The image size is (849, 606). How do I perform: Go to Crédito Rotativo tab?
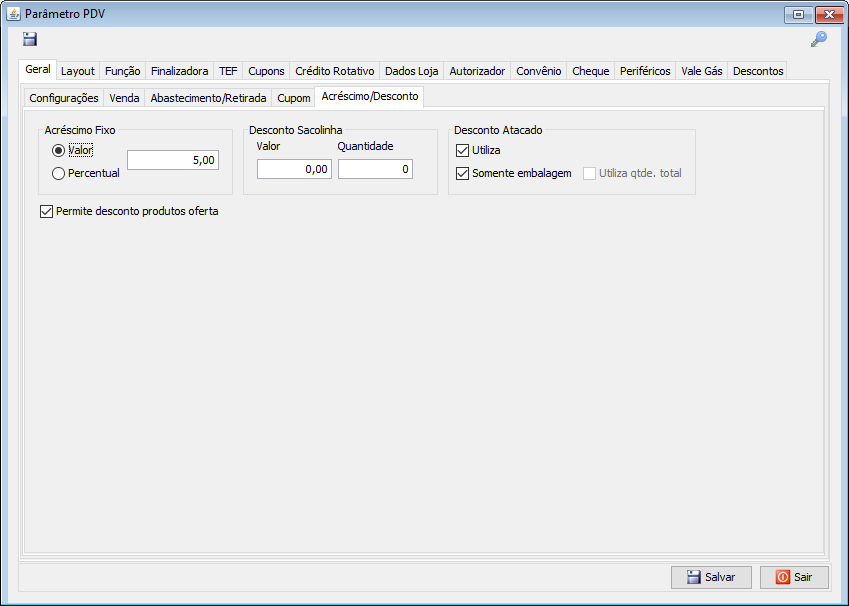(334, 71)
